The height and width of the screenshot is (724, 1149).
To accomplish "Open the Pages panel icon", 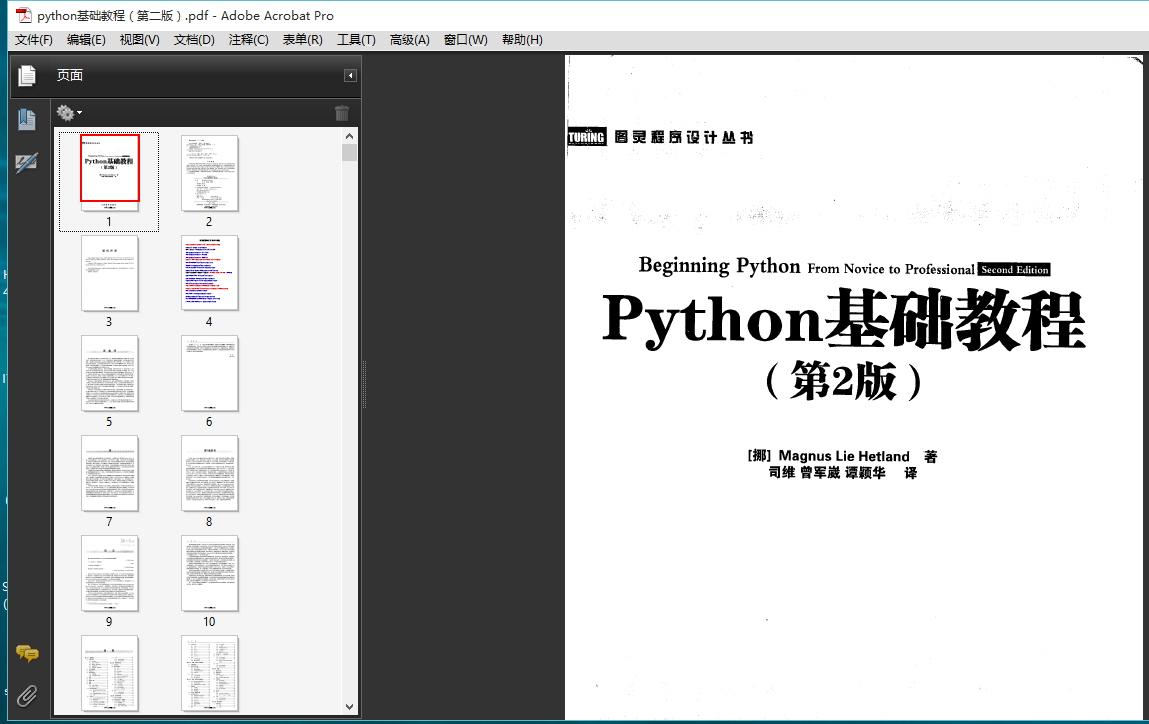I will coord(27,75).
